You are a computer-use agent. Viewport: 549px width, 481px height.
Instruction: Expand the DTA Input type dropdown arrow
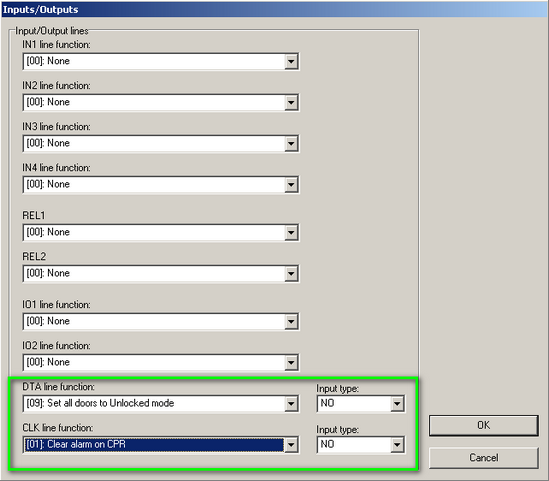coord(397,404)
